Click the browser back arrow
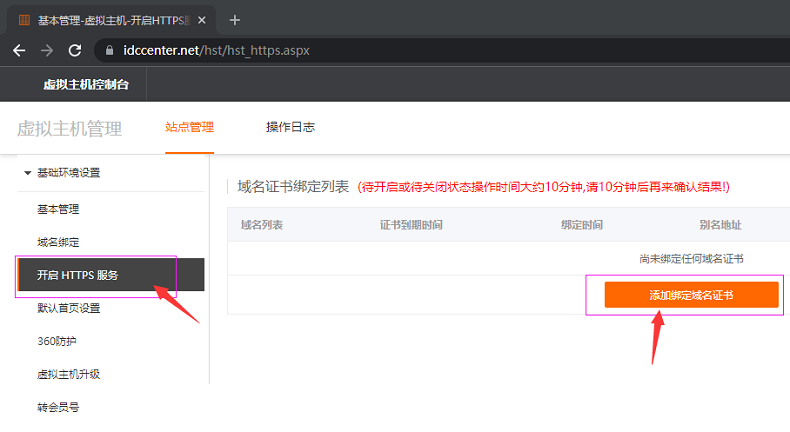The width and height of the screenshot is (790, 432). click(19, 50)
